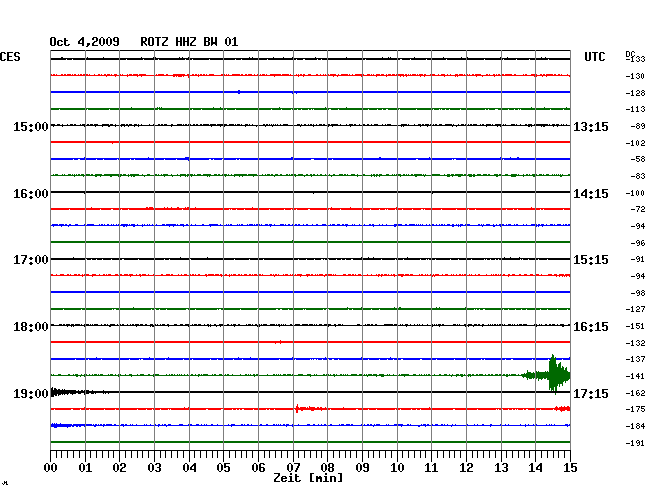Select the DC offset value -100
Viewport: 650px width, 494px height.
click(x=635, y=193)
